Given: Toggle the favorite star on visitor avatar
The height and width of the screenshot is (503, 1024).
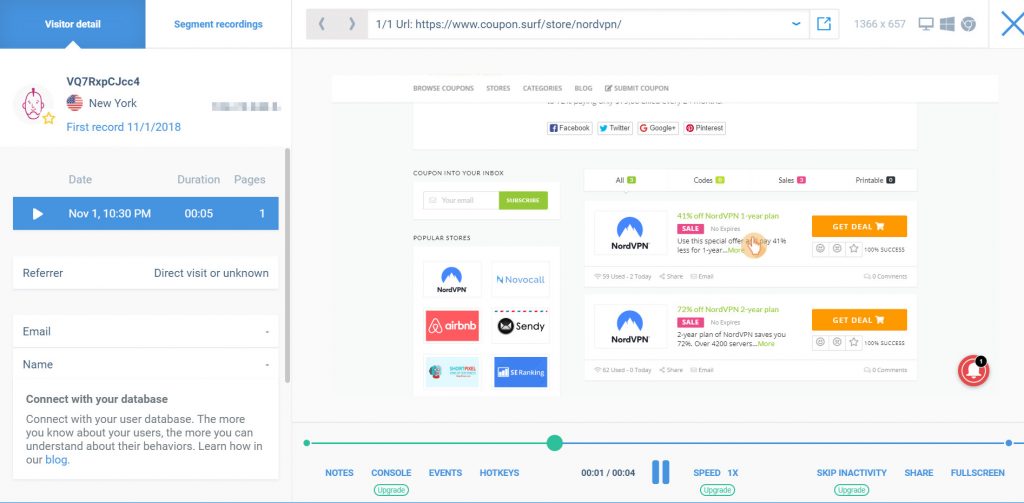Looking at the screenshot, I should pyautogui.click(x=48, y=118).
